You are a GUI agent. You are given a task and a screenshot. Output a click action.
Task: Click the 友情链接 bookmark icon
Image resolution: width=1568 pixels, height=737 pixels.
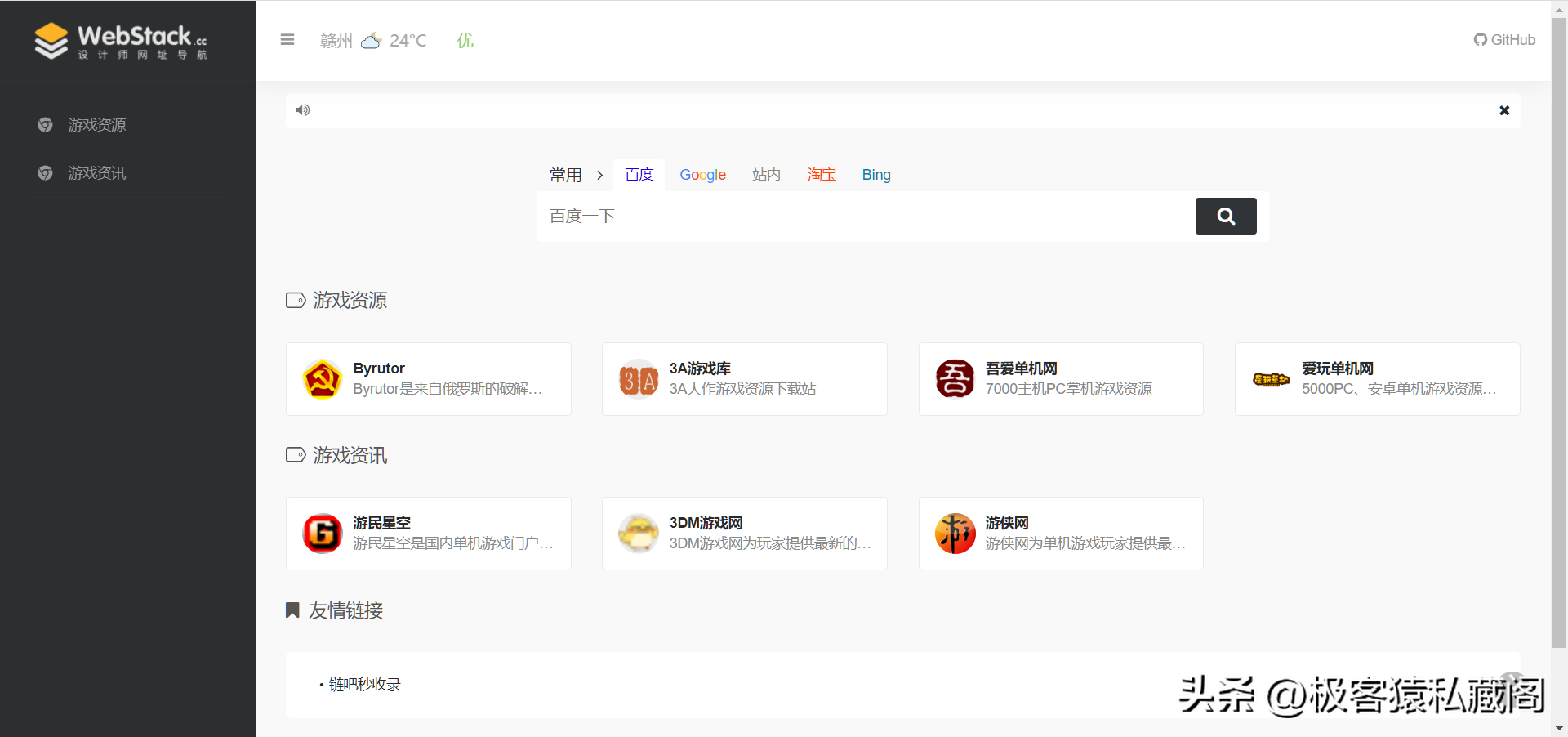pyautogui.click(x=292, y=610)
